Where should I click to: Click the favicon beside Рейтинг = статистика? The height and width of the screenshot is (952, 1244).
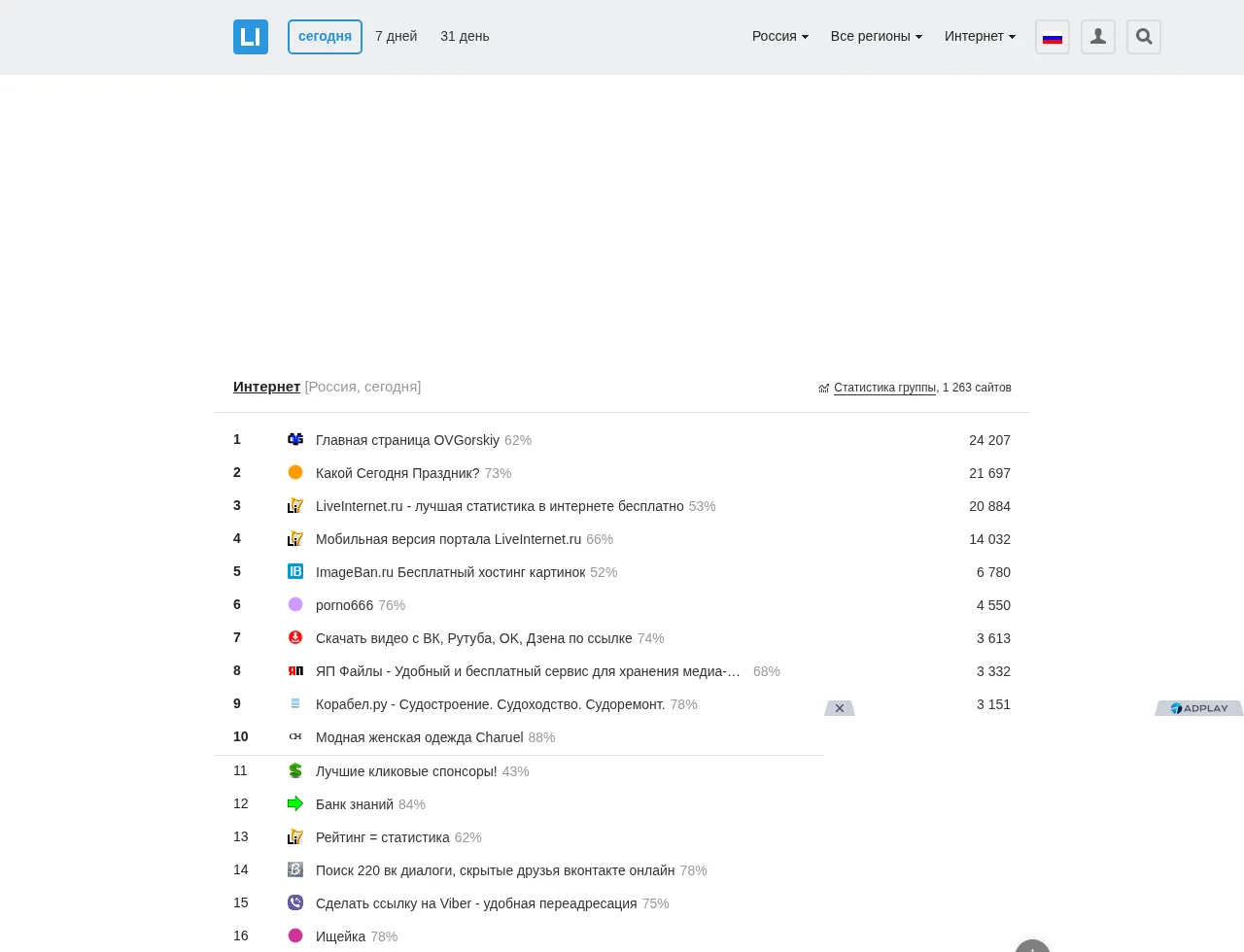295,836
